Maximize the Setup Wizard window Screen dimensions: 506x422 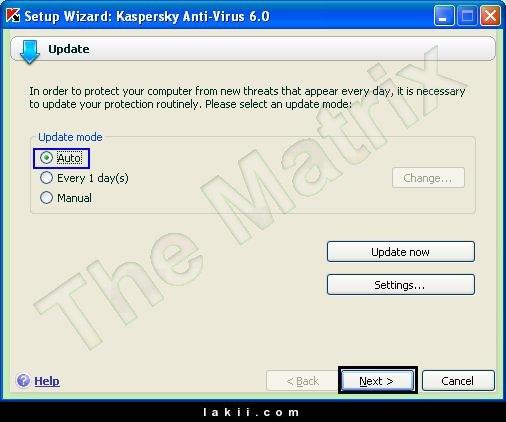[x=467, y=16]
